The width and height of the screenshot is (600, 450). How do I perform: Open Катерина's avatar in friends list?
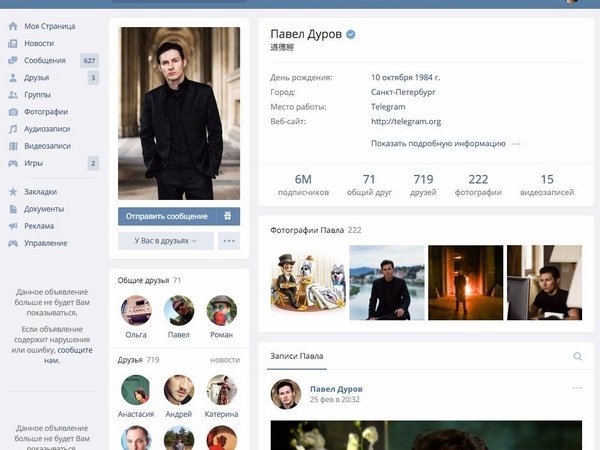222,390
